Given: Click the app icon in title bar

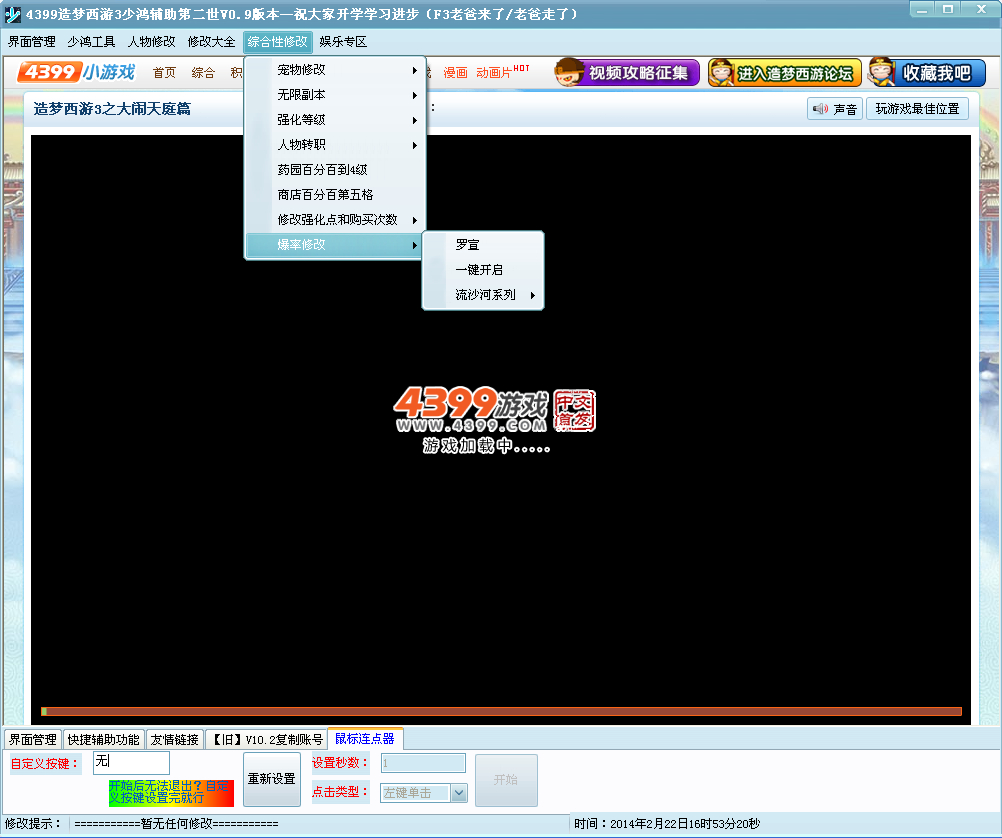Looking at the screenshot, I should pos(12,14).
